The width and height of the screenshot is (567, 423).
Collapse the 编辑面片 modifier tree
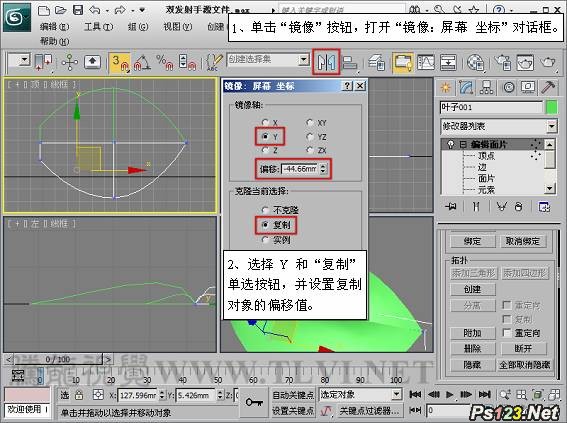click(x=463, y=145)
